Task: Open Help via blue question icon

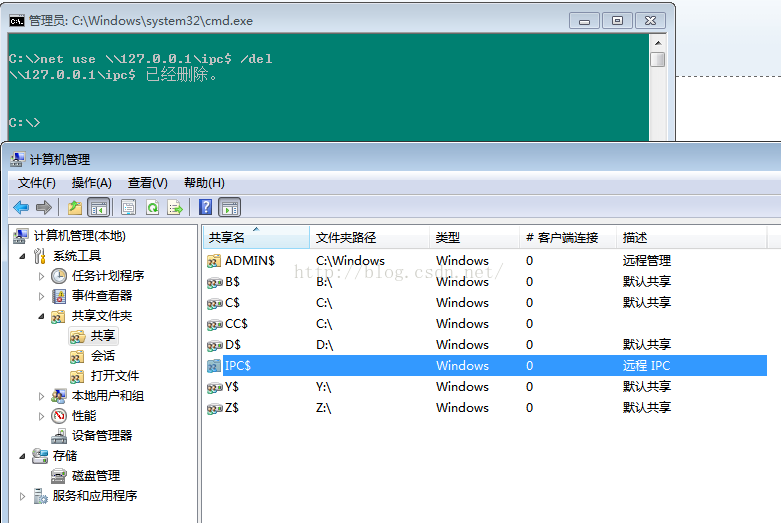Action: point(205,207)
